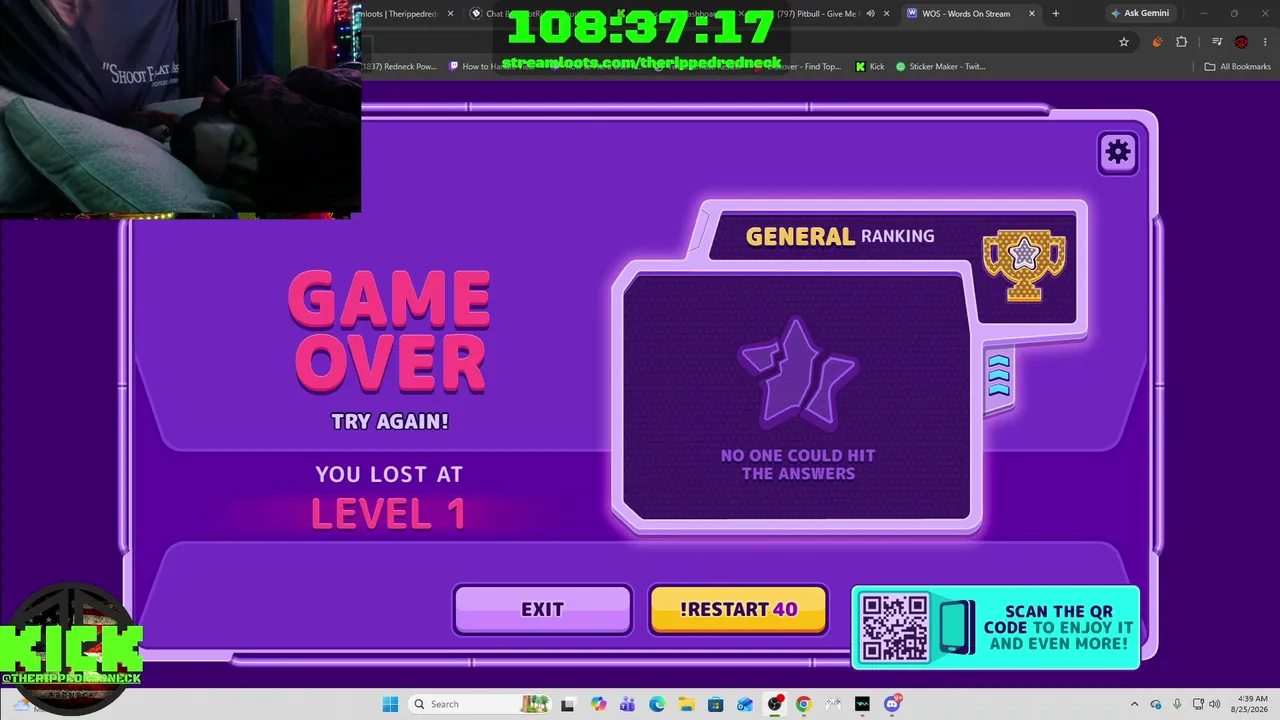Open the Kick bookmark
This screenshot has height=720, width=1280.
point(870,67)
